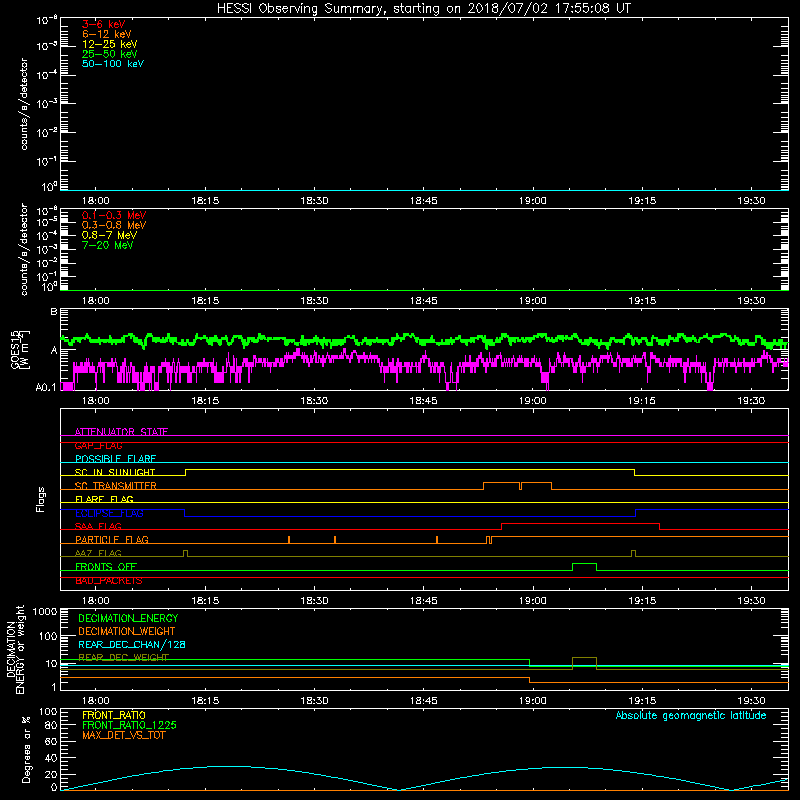Screen dimensions: 800x800
Task: Click the DECIMATION ENERGY or weight axis title
Action: click(15, 649)
